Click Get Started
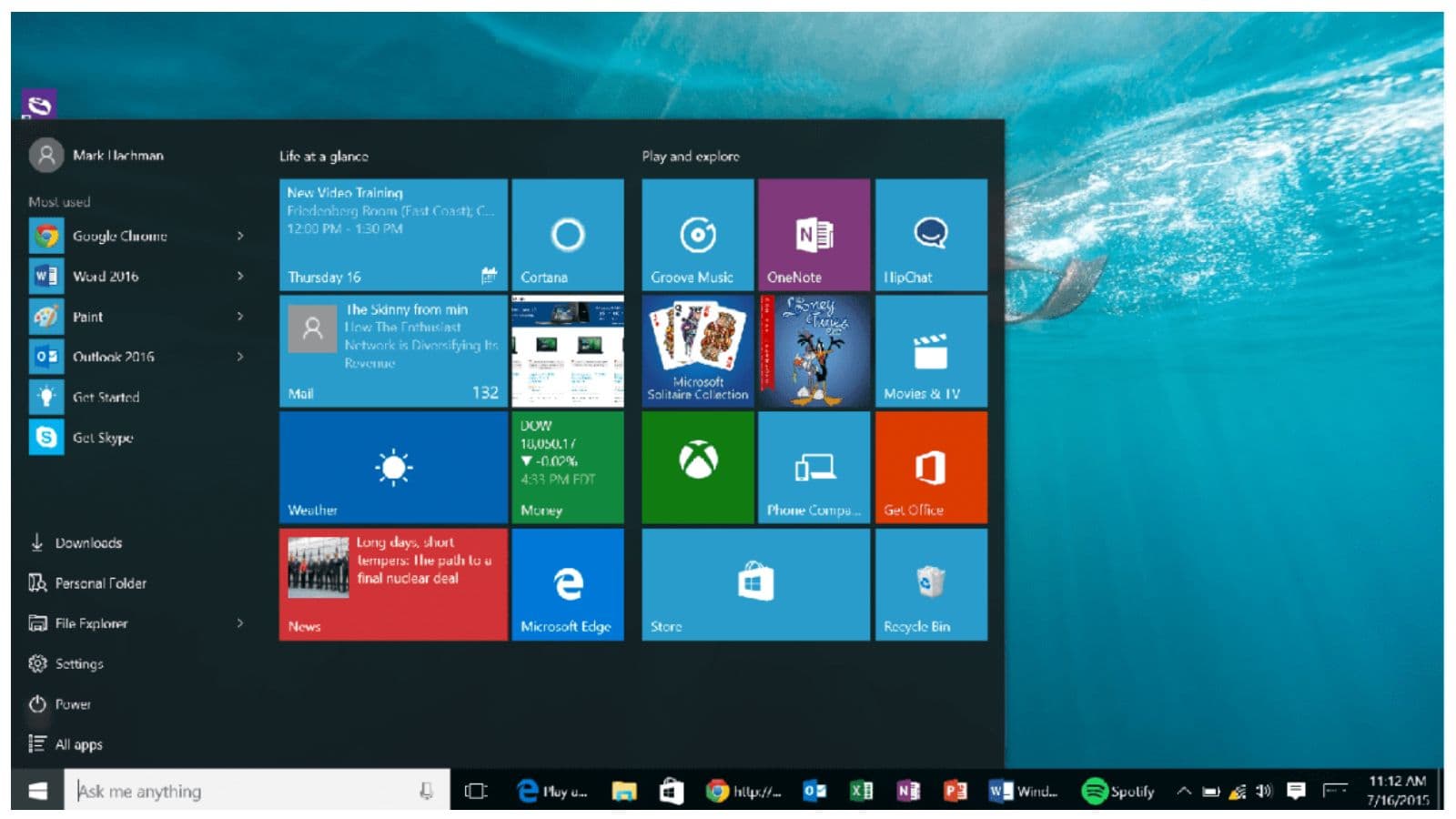The image size is (1456, 819). (106, 397)
